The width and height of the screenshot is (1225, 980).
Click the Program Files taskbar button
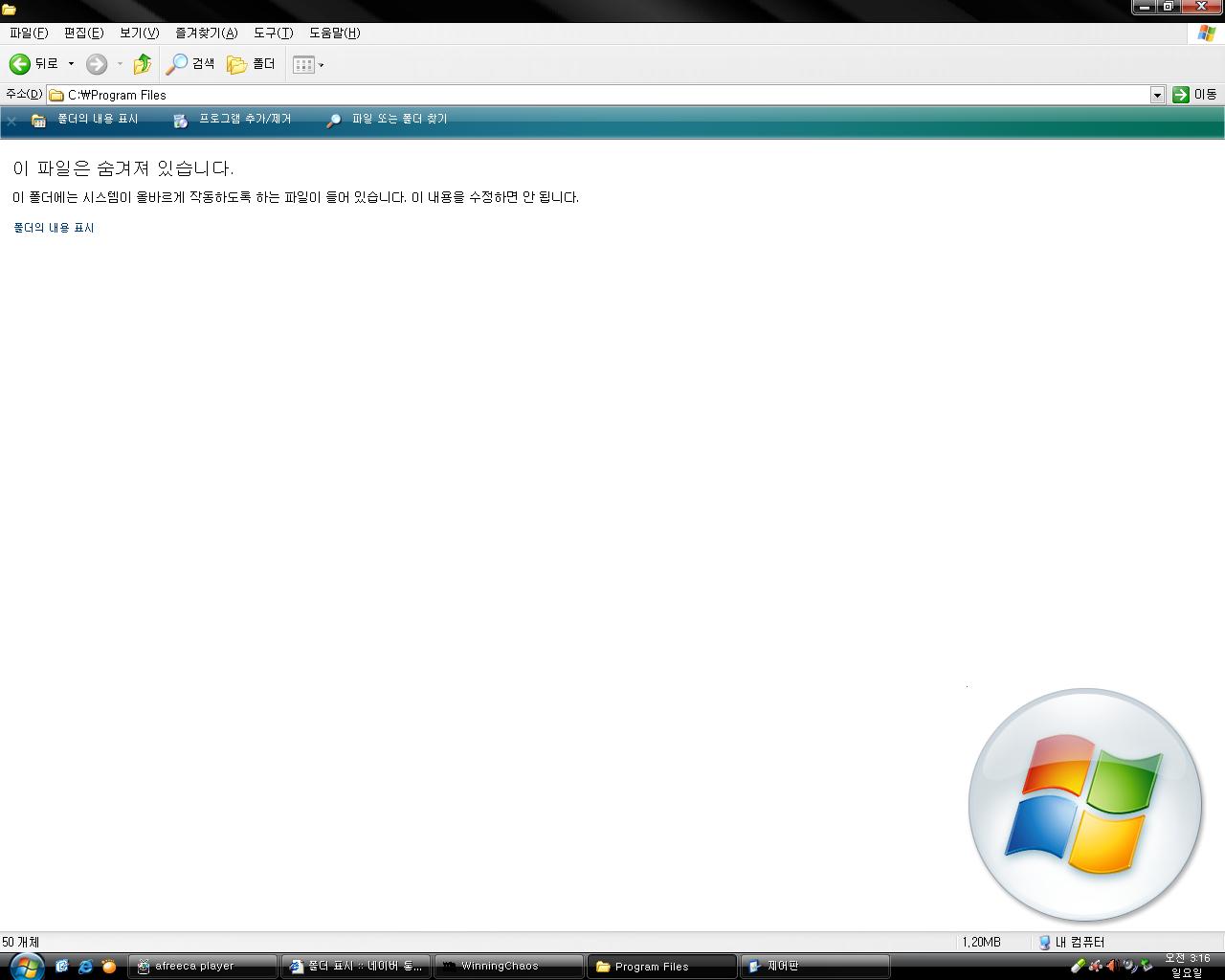(662, 967)
